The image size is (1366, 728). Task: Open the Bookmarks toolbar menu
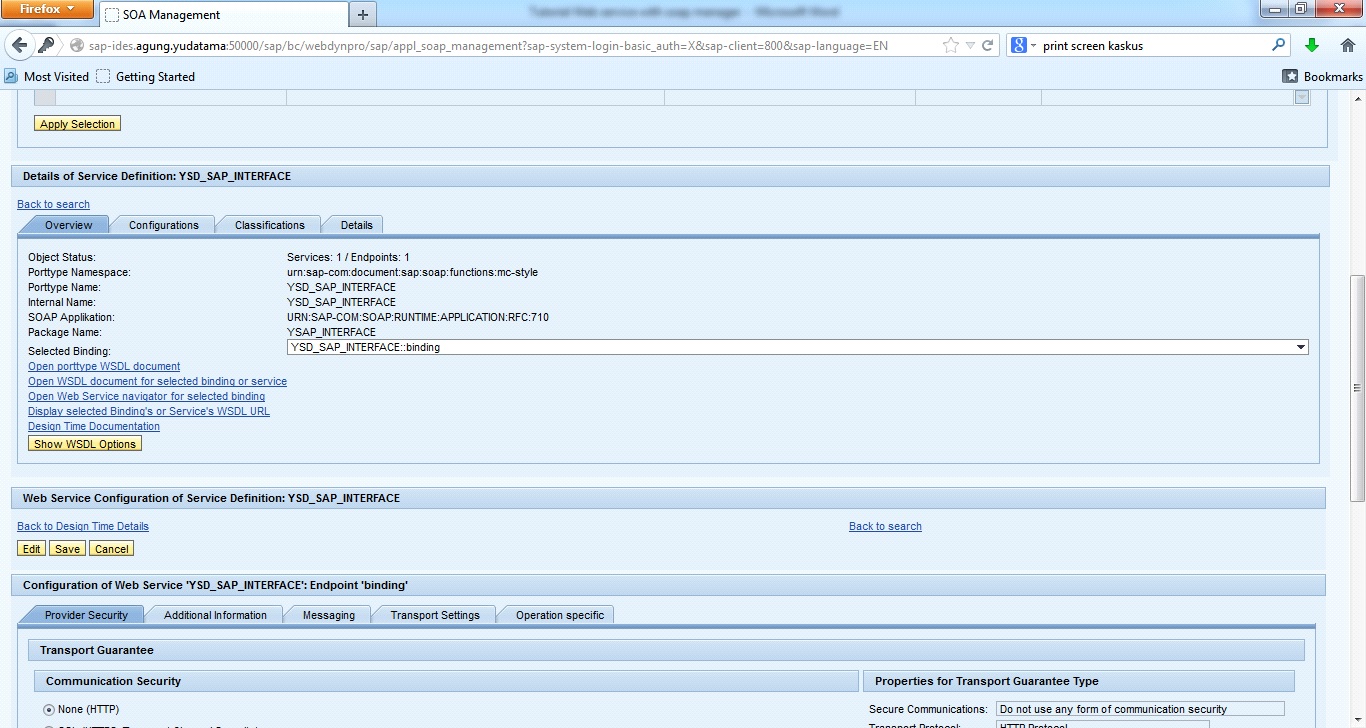1323,76
